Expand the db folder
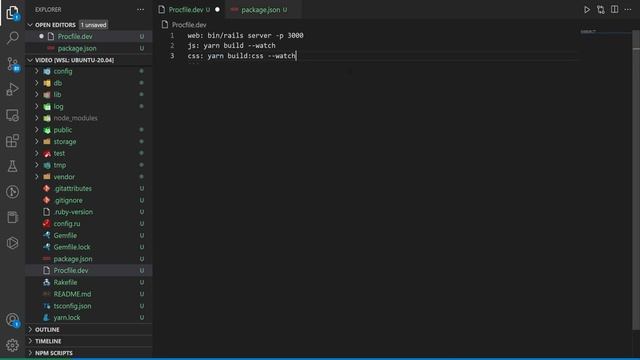 [58, 83]
